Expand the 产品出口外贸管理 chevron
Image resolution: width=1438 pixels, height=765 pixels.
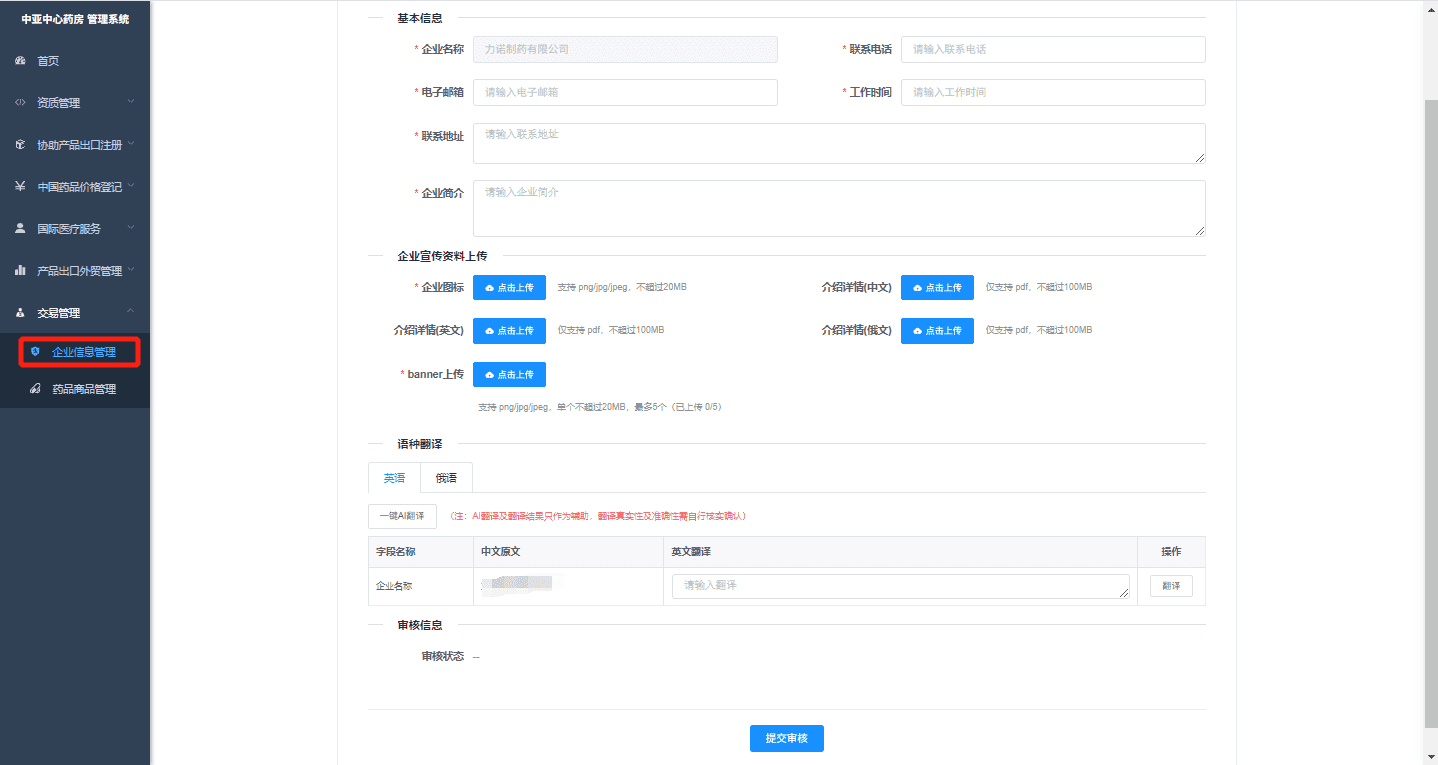(x=131, y=270)
